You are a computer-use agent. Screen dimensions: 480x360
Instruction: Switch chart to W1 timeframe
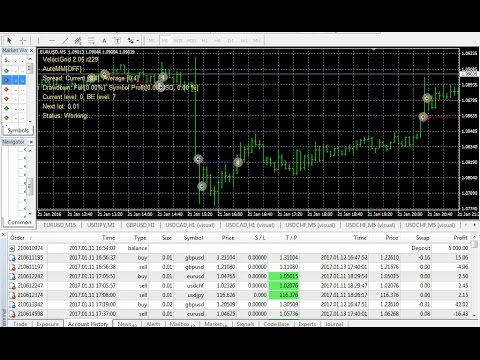[244, 41]
